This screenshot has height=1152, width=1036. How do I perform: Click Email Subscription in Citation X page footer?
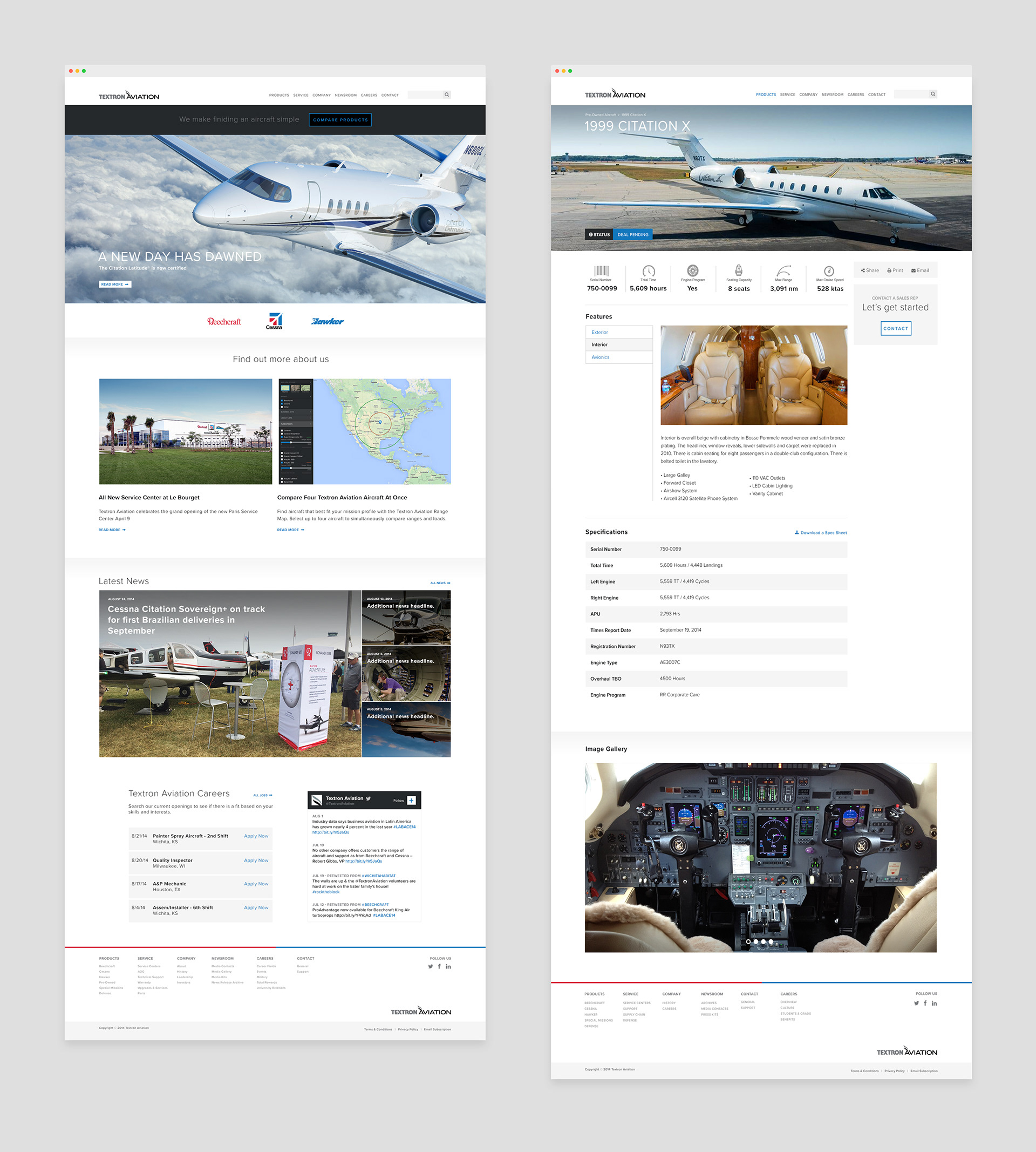coord(924,1071)
